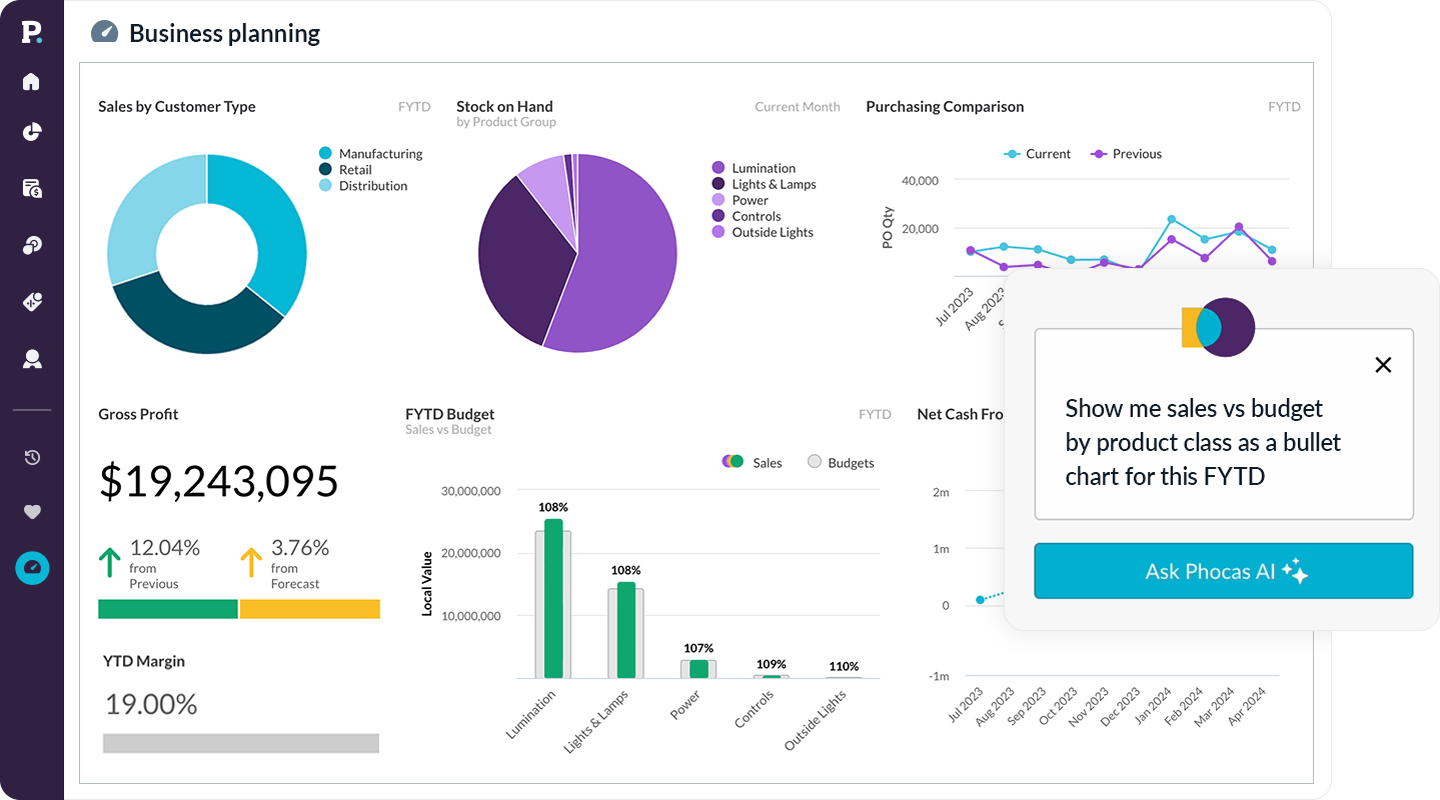The width and height of the screenshot is (1440, 800).
Task: Click the price tag sidebar icon
Action: 32,302
